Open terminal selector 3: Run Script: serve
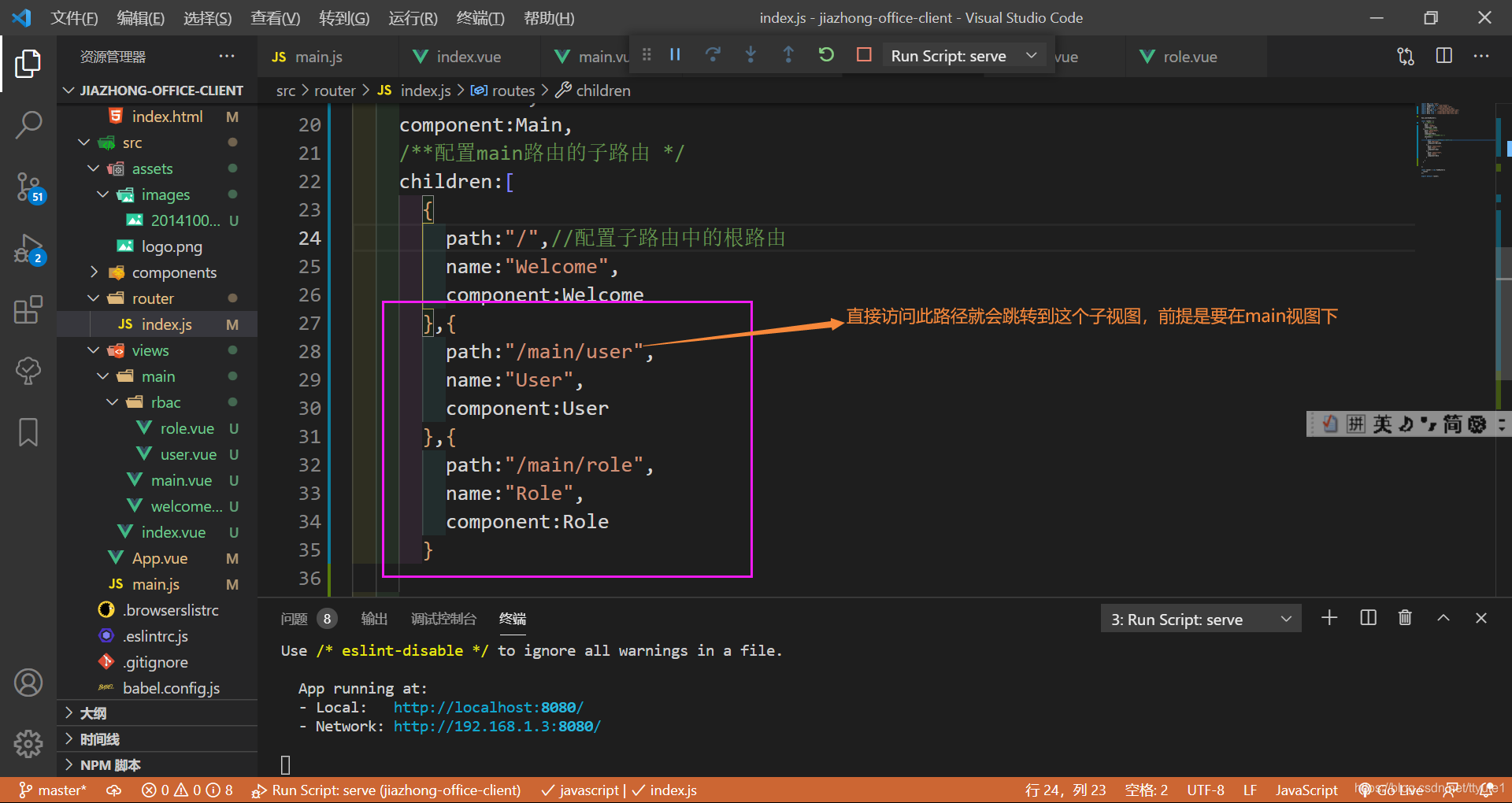The width and height of the screenshot is (1512, 803). (1201, 619)
